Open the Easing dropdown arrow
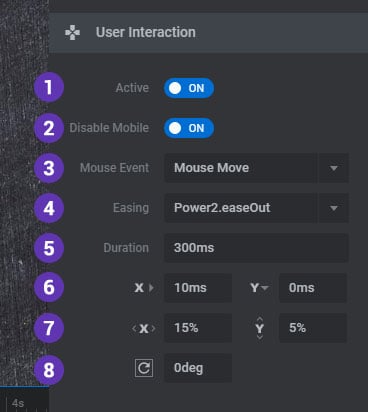The height and width of the screenshot is (412, 368). (334, 208)
